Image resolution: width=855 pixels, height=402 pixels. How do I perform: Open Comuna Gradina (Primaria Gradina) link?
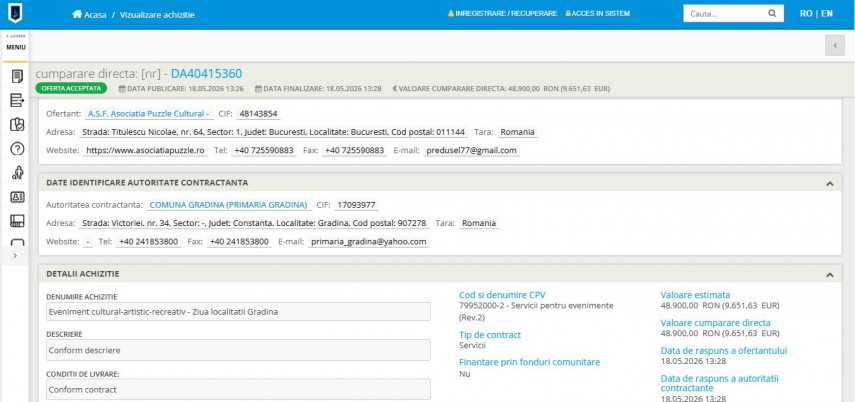click(228, 205)
